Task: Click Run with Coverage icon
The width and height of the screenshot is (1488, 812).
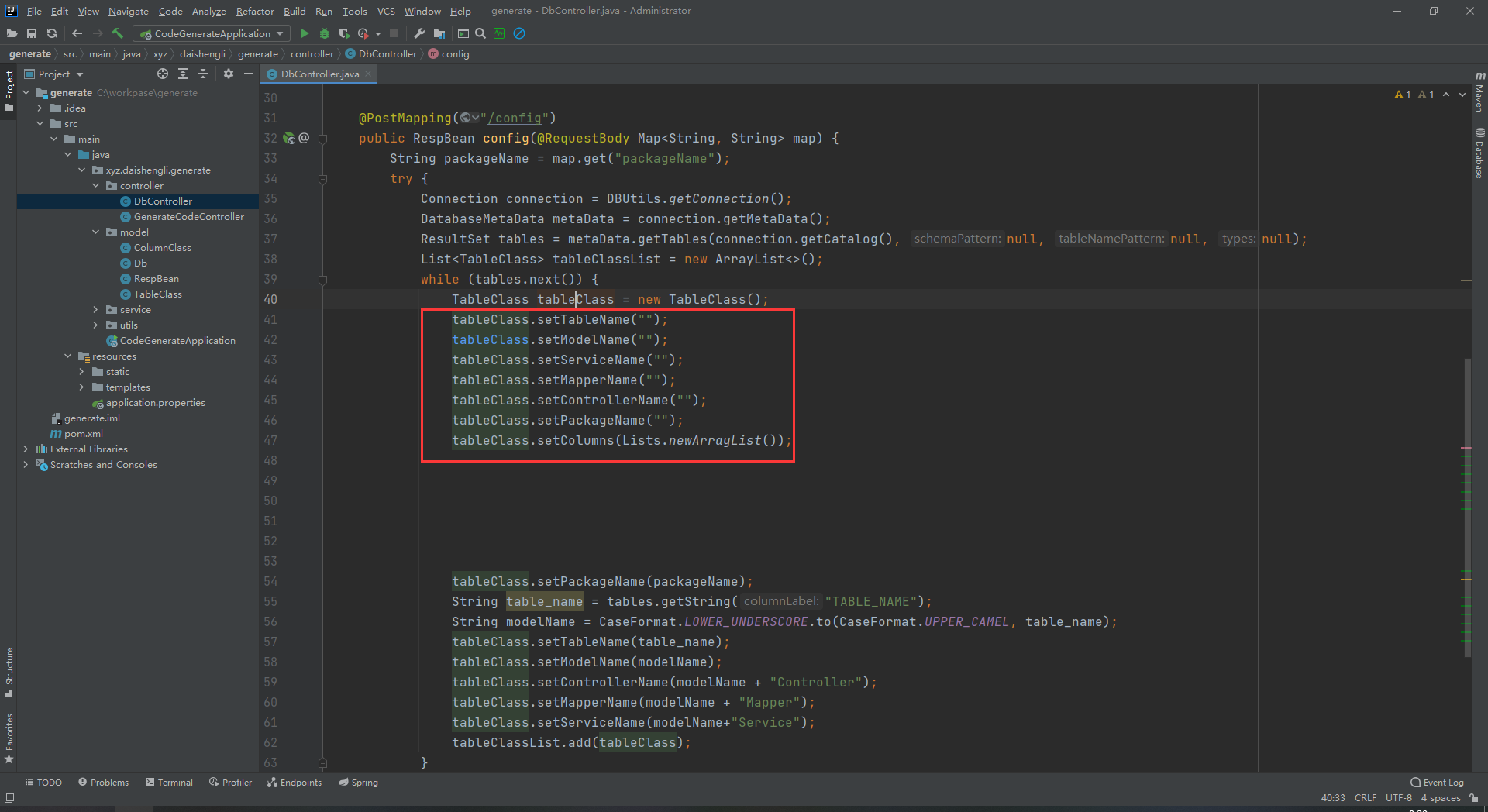Action: click(344, 33)
